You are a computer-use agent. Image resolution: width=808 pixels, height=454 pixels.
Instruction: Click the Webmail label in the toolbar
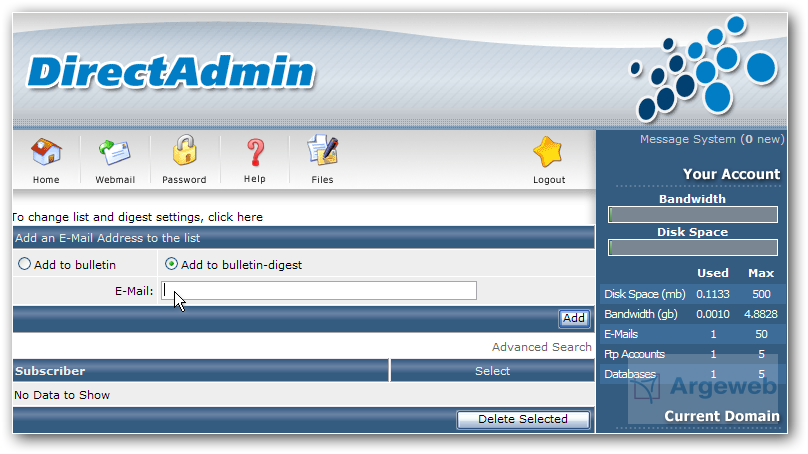[115, 180]
